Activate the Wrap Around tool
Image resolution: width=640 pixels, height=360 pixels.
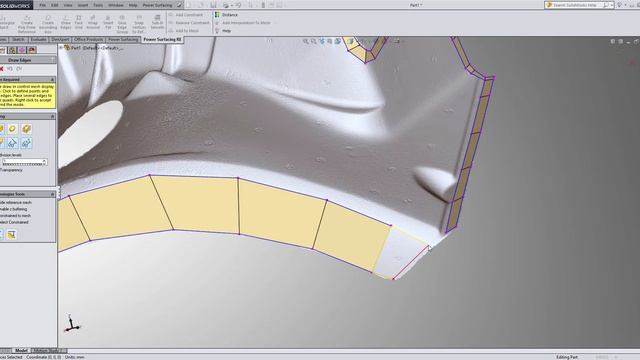click(93, 22)
